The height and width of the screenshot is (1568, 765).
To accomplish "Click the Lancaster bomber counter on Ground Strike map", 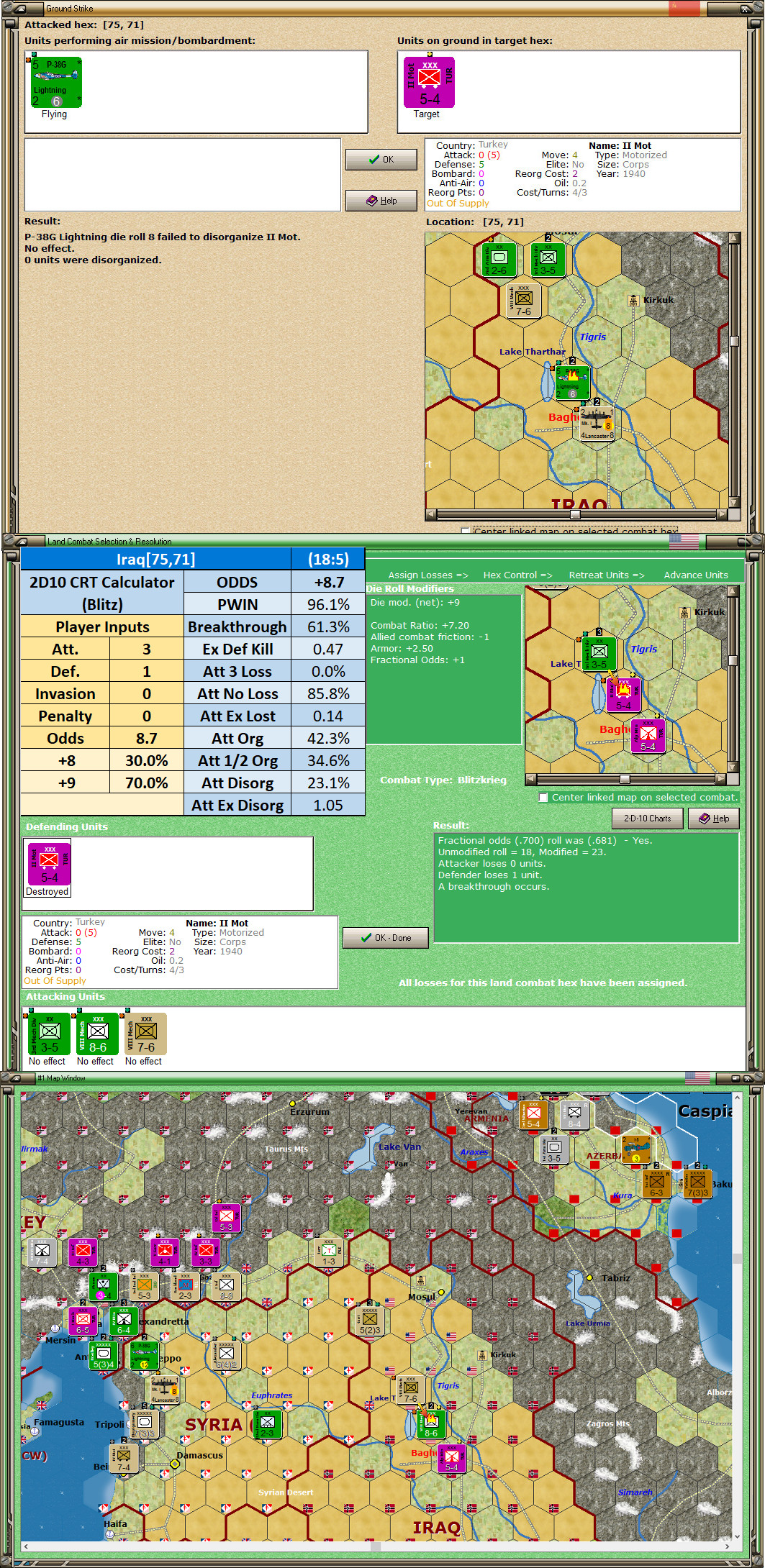I will [x=597, y=424].
